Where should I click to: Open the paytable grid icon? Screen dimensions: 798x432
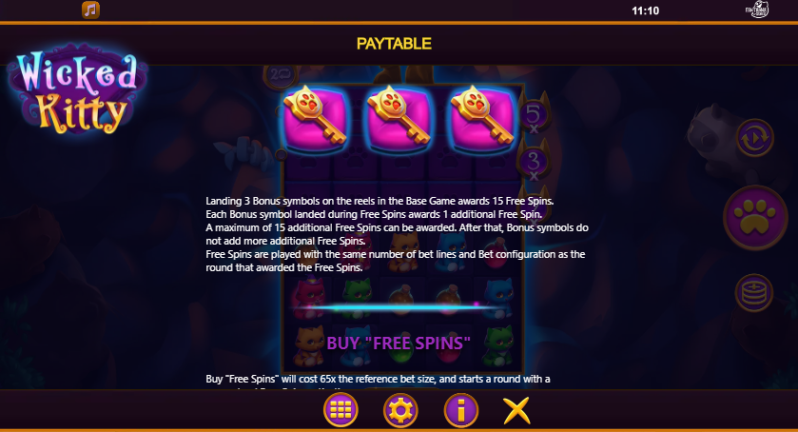coord(340,410)
